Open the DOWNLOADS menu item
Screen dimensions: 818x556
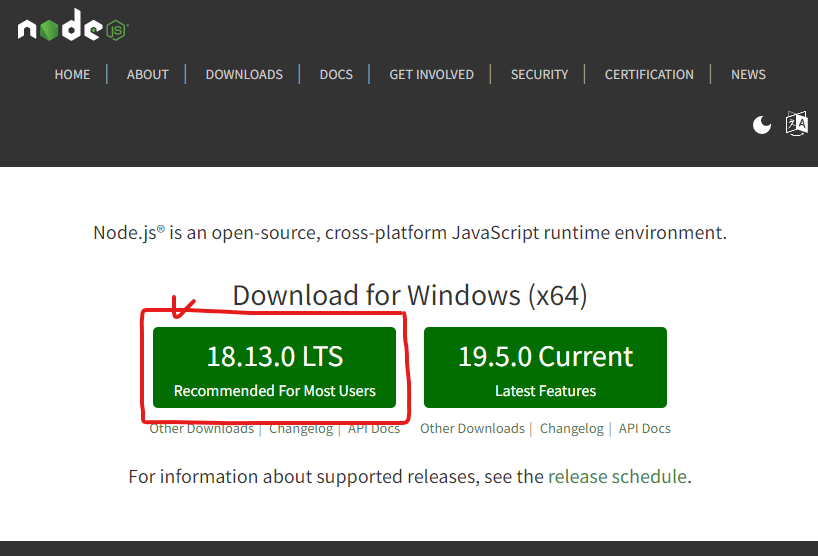pos(244,75)
